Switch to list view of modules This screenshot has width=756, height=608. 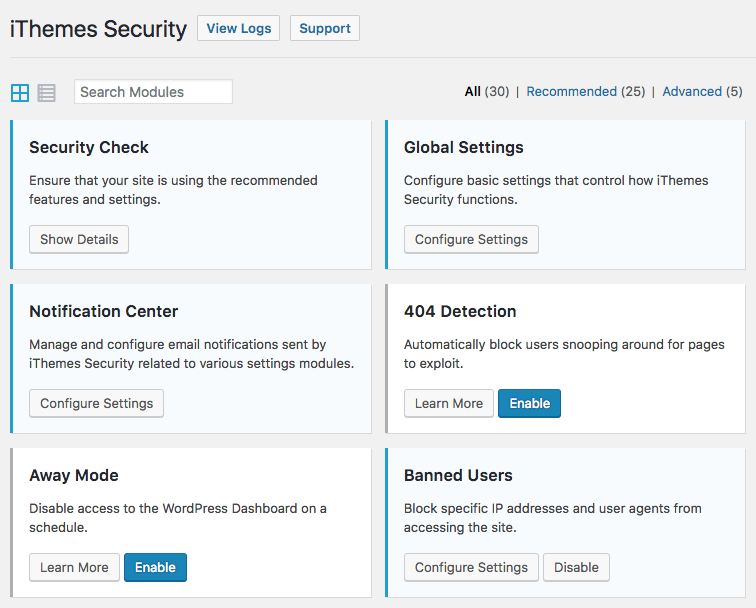(46, 93)
